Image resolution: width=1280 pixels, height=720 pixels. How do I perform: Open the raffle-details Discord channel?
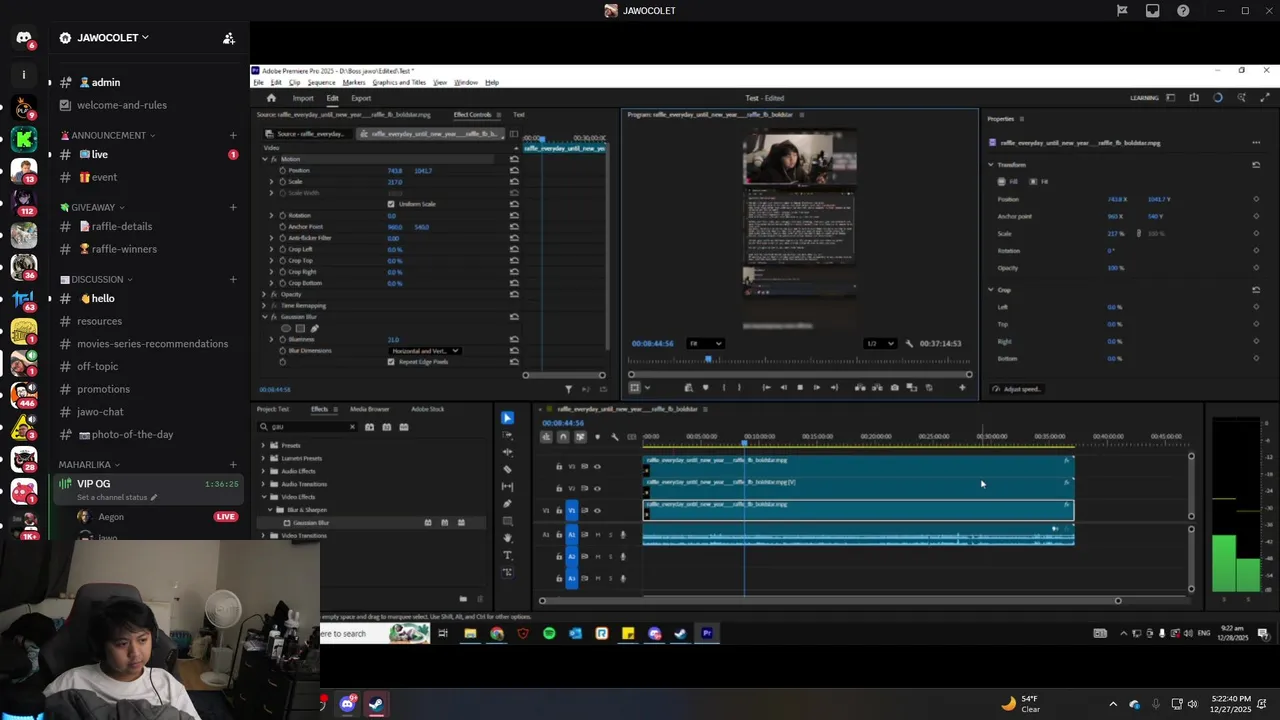point(121,227)
